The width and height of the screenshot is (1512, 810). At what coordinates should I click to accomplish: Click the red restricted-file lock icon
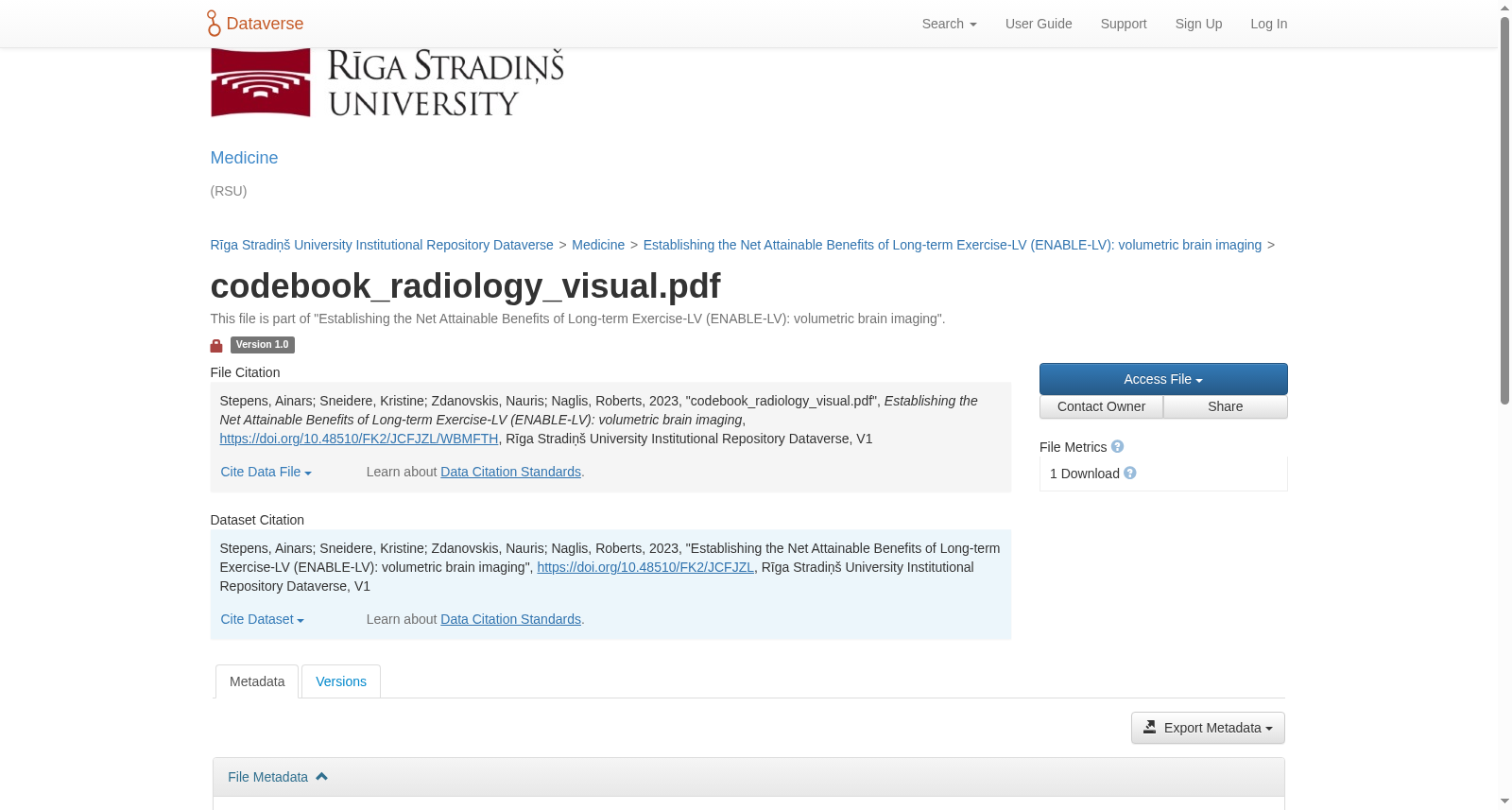pos(216,346)
